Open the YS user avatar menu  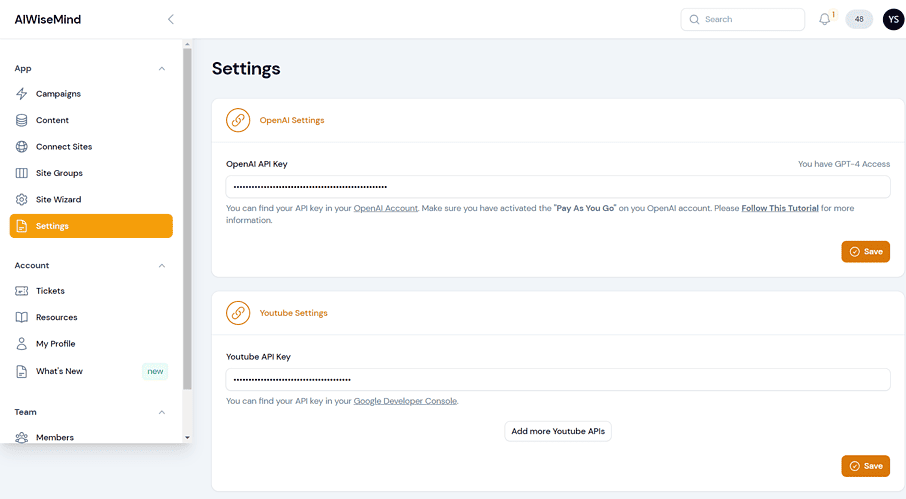(893, 19)
